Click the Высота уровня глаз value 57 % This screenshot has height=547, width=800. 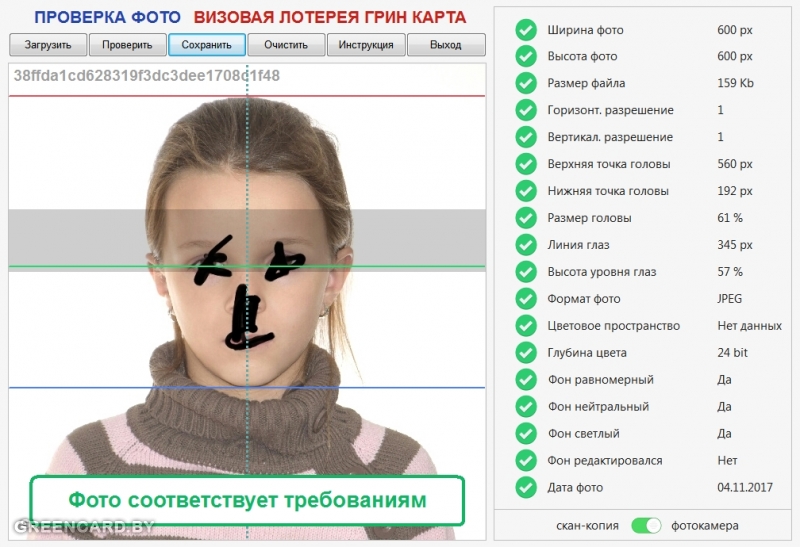click(x=730, y=272)
